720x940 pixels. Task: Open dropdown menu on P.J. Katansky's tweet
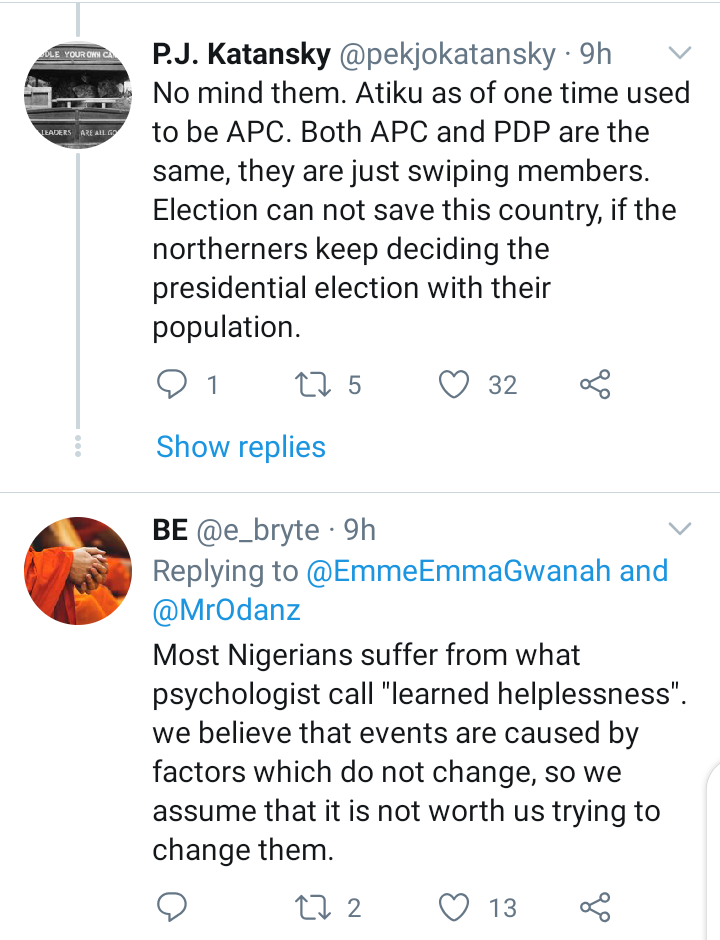[x=680, y=53]
